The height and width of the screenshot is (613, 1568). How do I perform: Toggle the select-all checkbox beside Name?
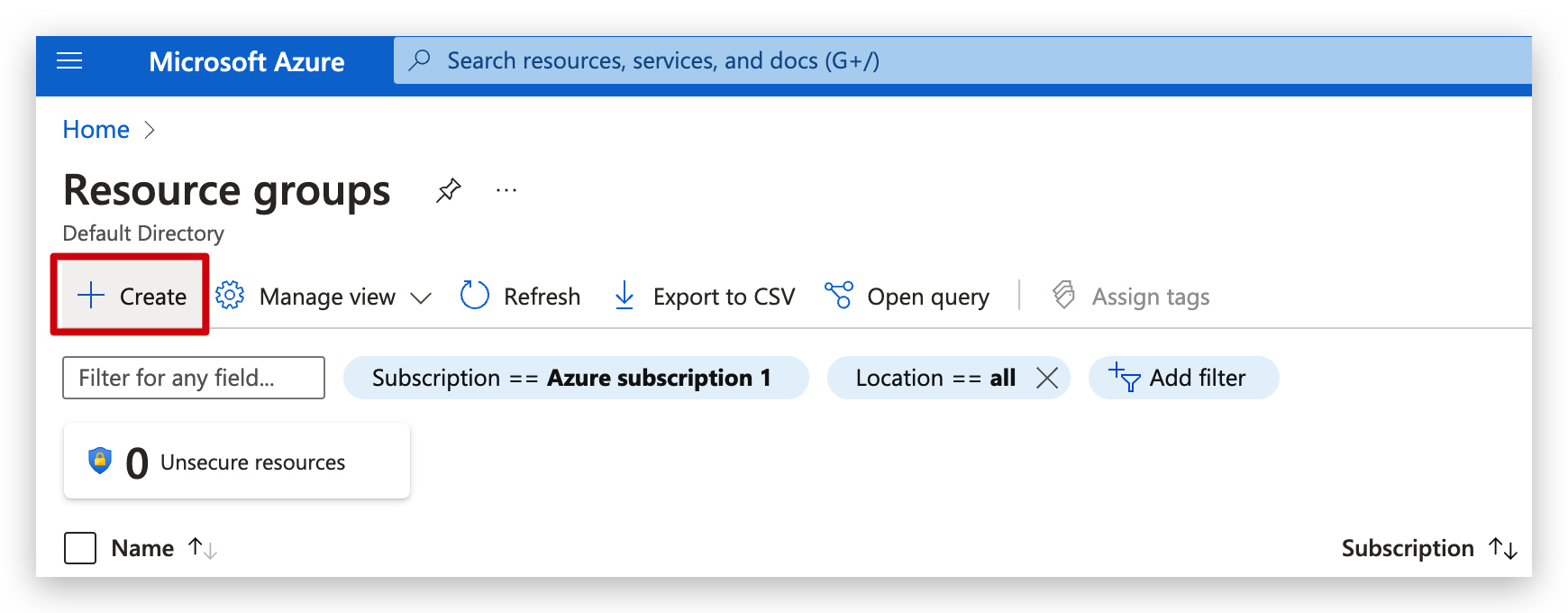80,548
